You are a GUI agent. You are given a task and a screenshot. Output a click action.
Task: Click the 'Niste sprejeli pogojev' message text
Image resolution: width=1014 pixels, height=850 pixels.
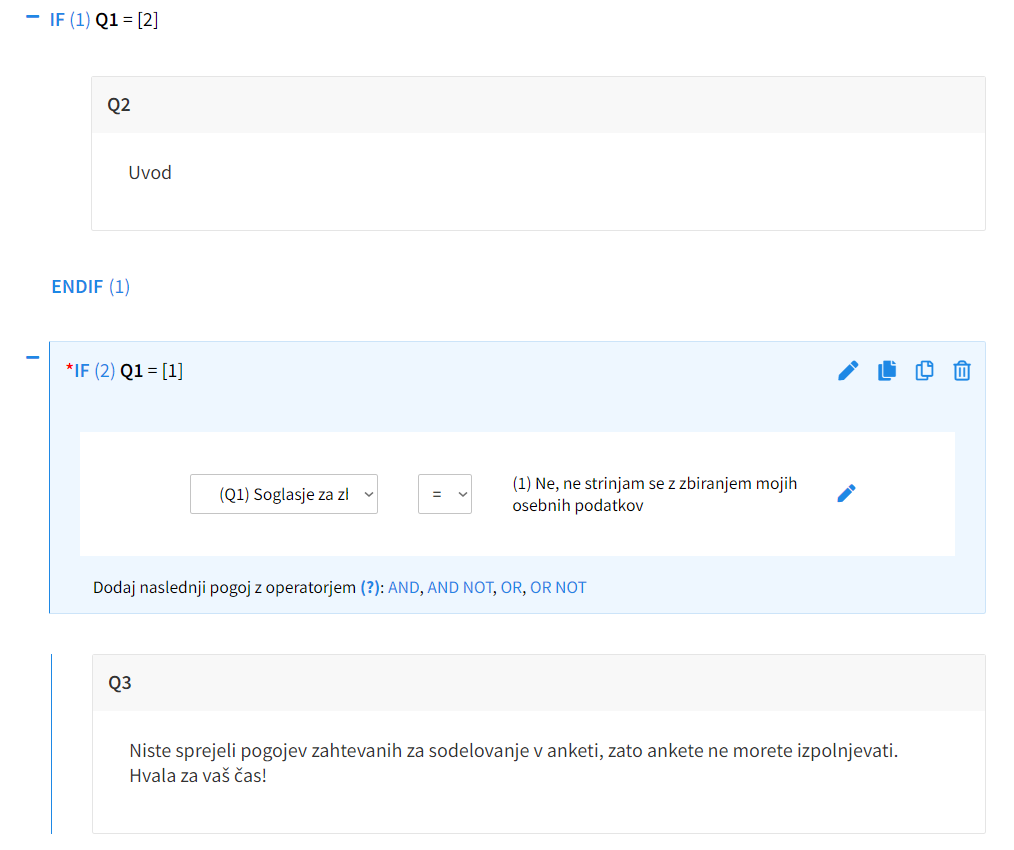(513, 763)
